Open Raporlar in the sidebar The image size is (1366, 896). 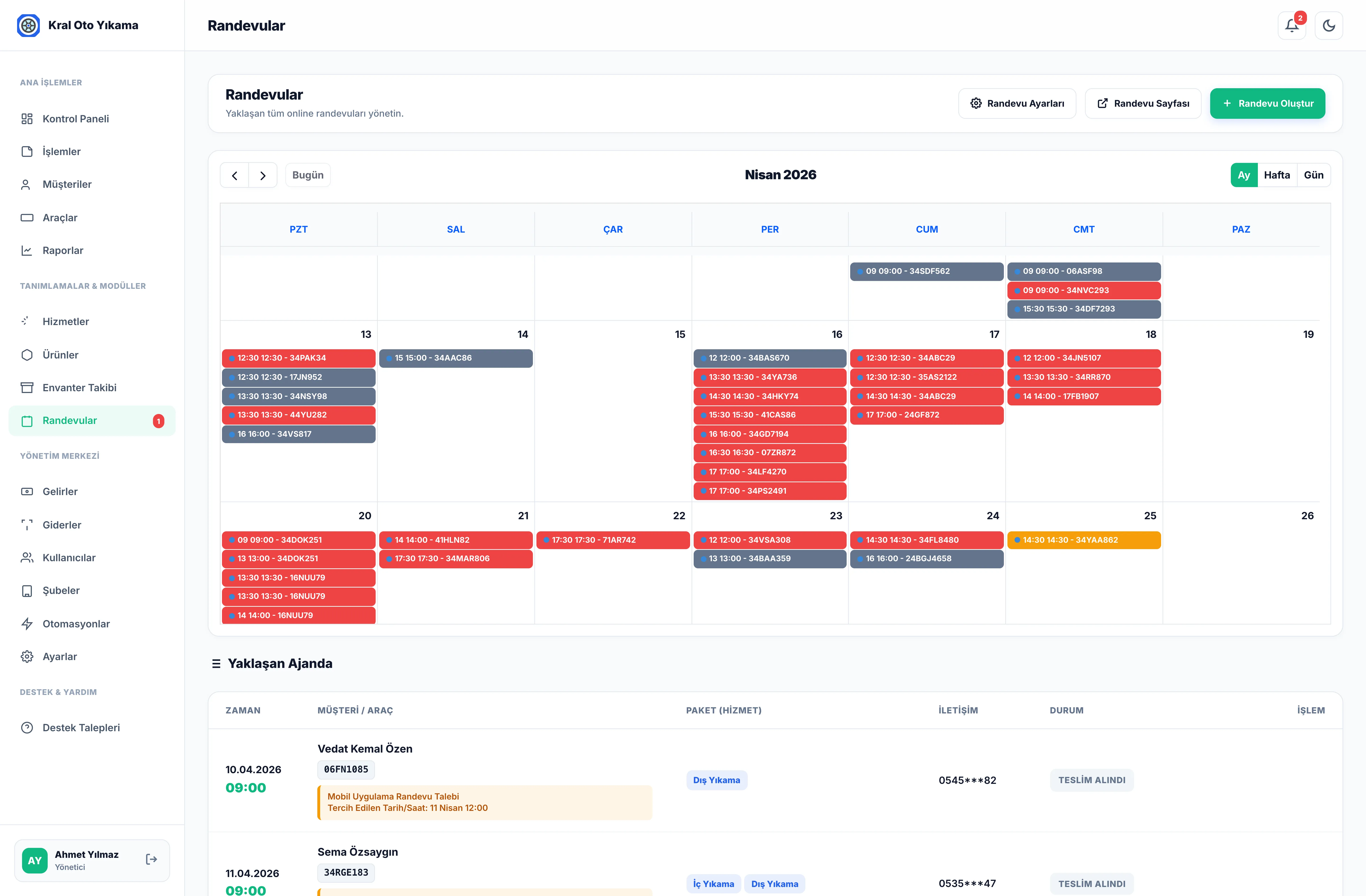tap(92, 250)
